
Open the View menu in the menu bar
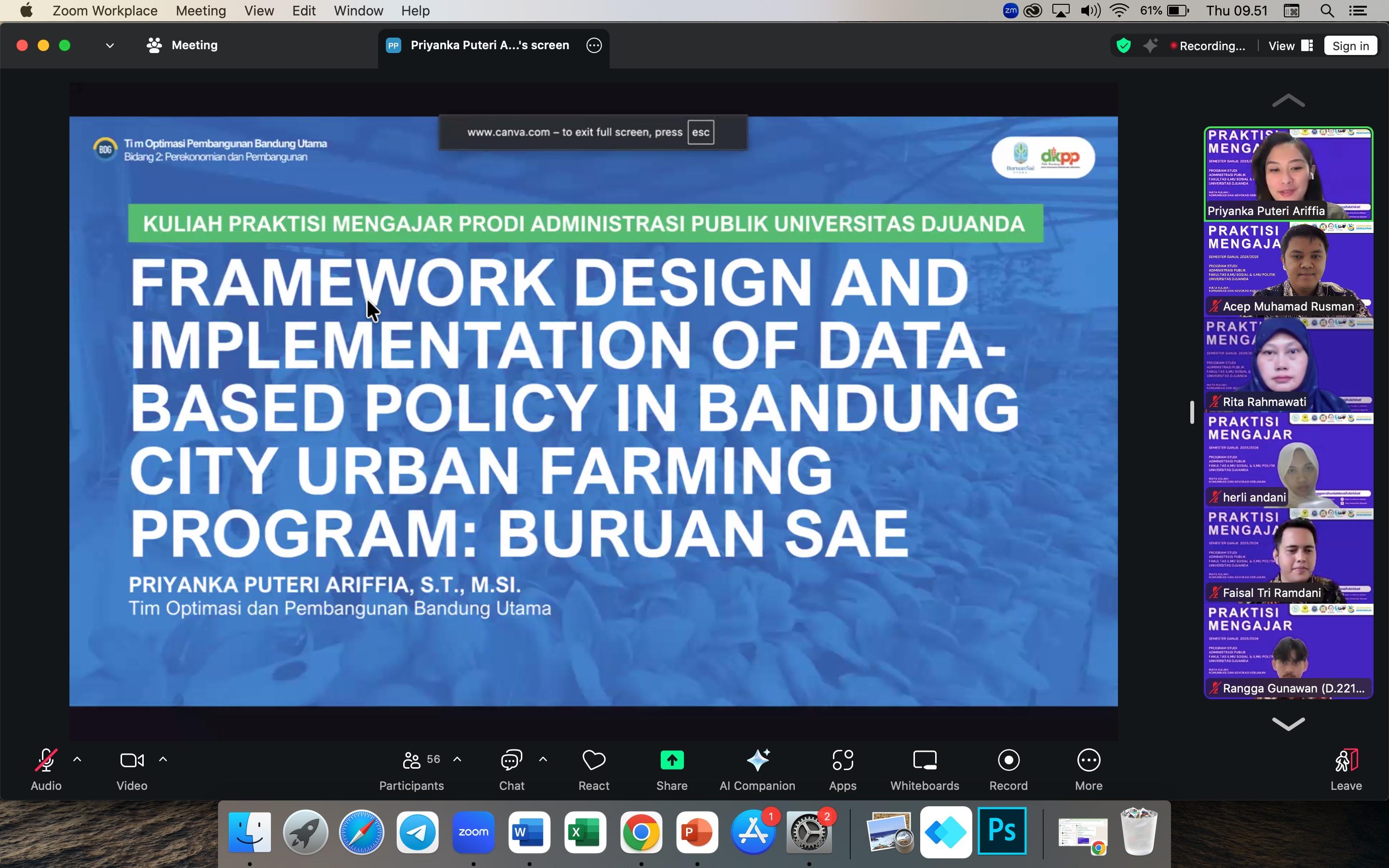pyautogui.click(x=259, y=11)
